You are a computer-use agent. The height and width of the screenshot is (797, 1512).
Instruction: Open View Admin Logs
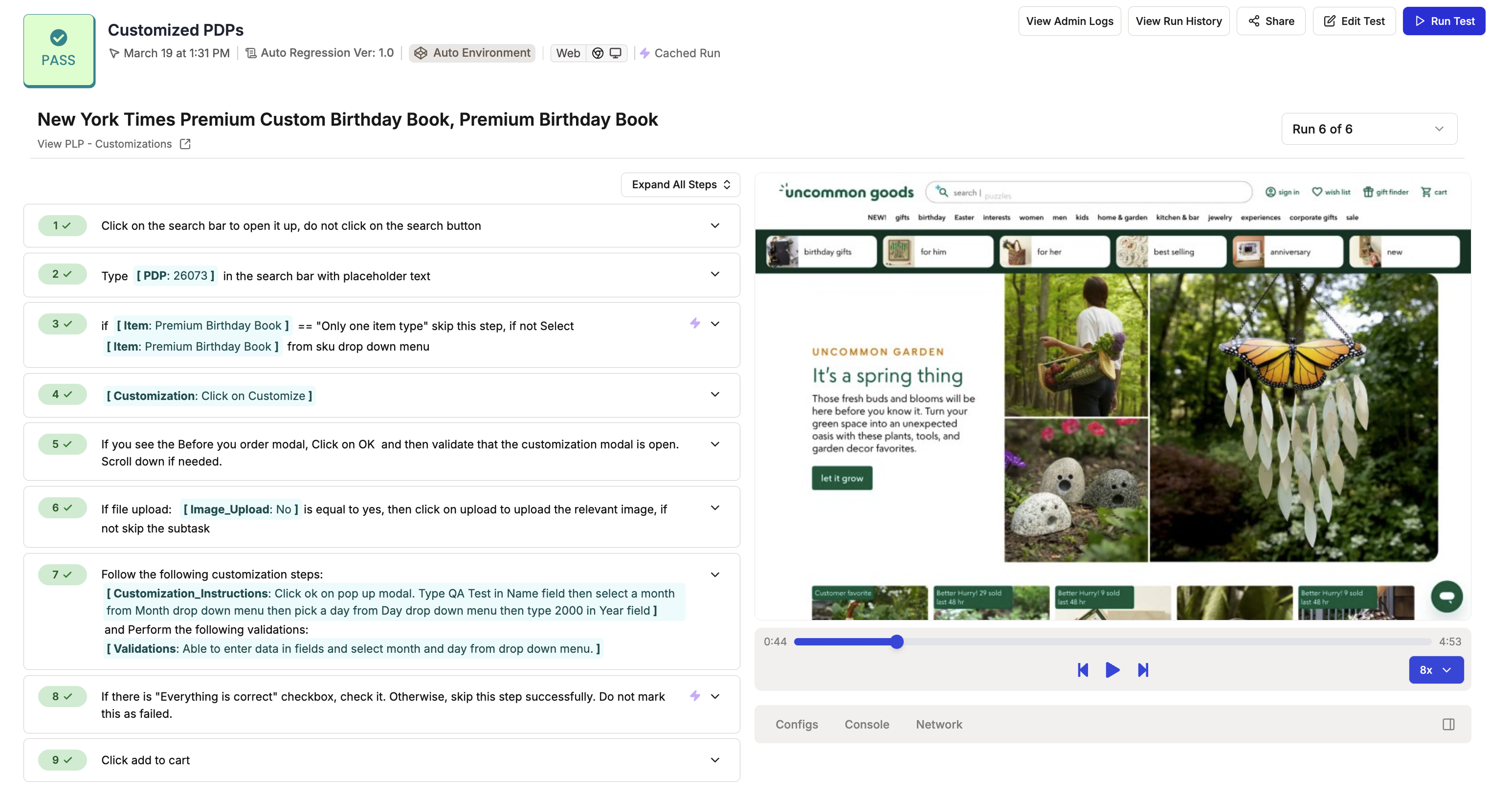pos(1069,21)
